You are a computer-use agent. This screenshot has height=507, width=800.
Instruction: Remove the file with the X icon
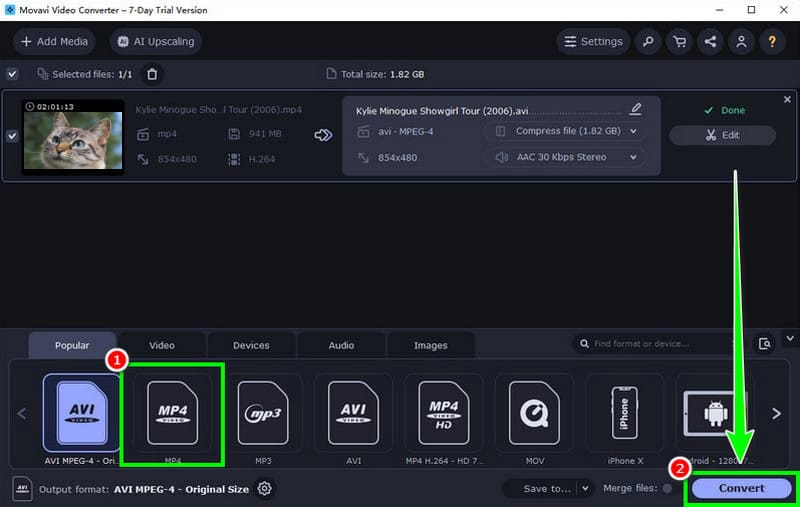click(x=787, y=99)
